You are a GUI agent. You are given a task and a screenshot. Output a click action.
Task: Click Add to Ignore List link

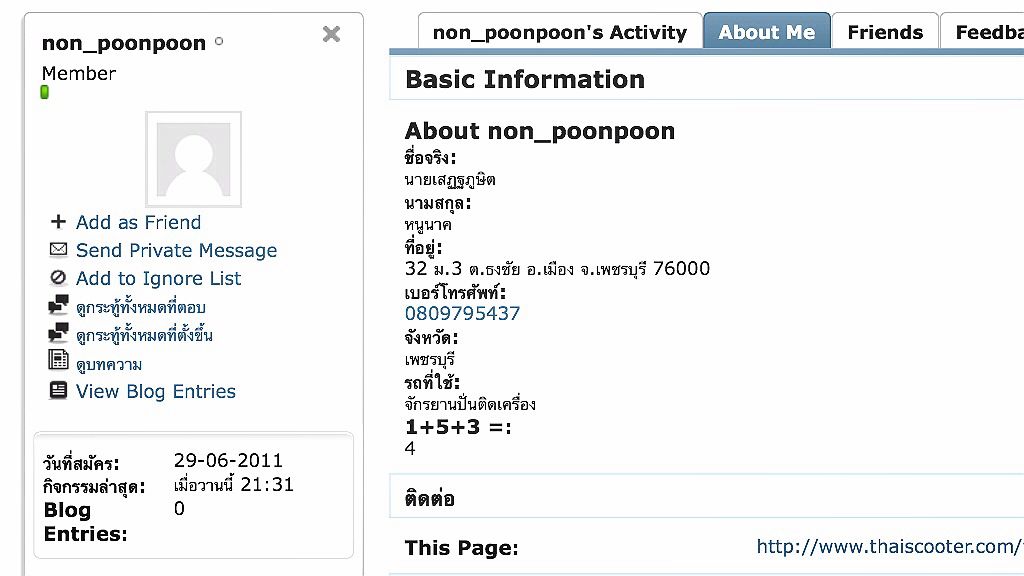pos(158,278)
